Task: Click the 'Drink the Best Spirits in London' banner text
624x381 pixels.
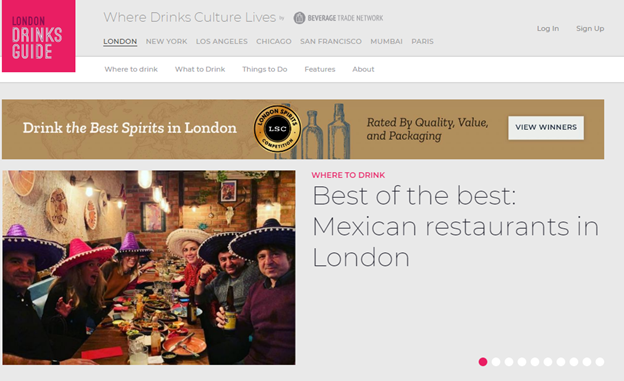Action: tap(130, 128)
